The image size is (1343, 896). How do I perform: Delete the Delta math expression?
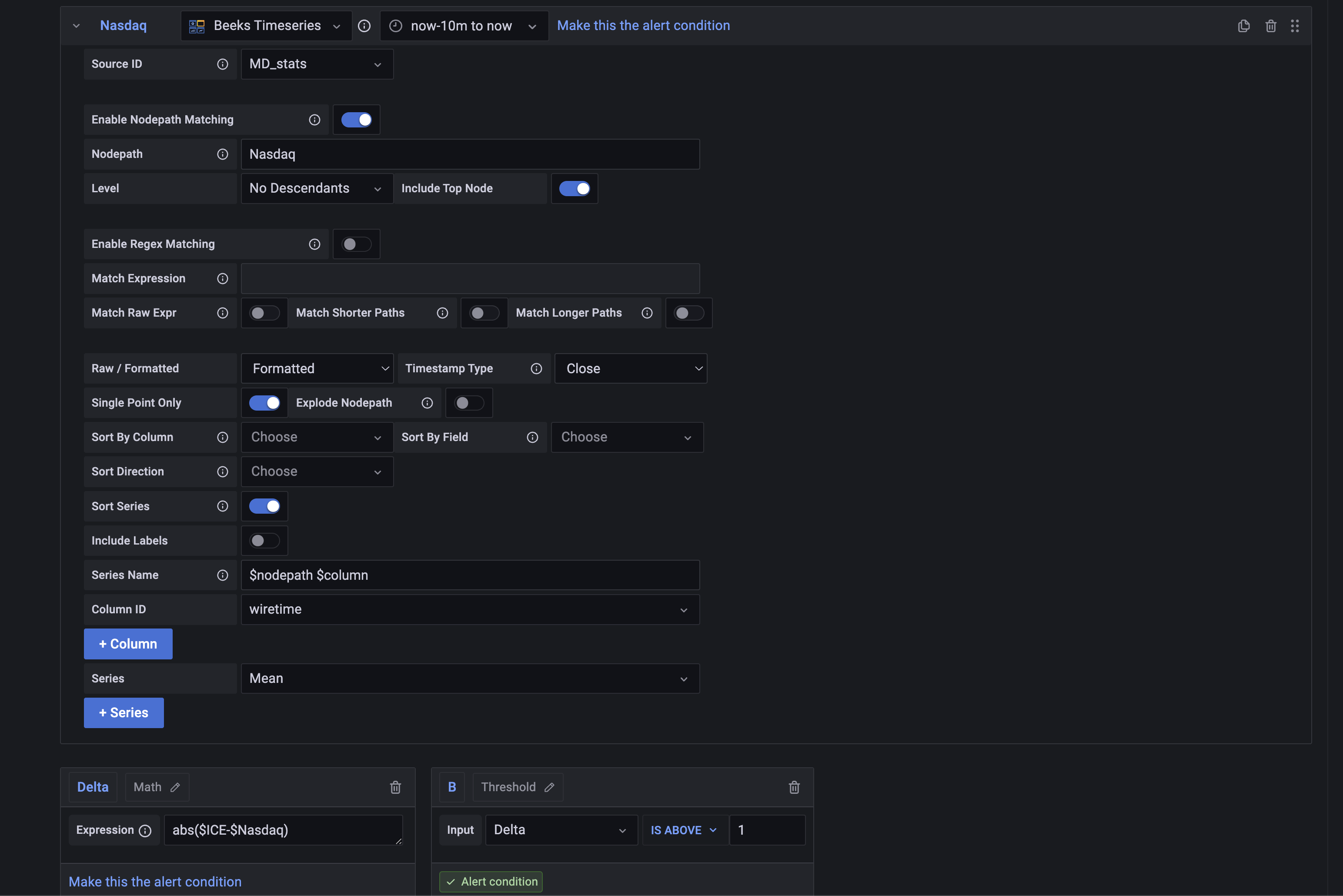[395, 787]
